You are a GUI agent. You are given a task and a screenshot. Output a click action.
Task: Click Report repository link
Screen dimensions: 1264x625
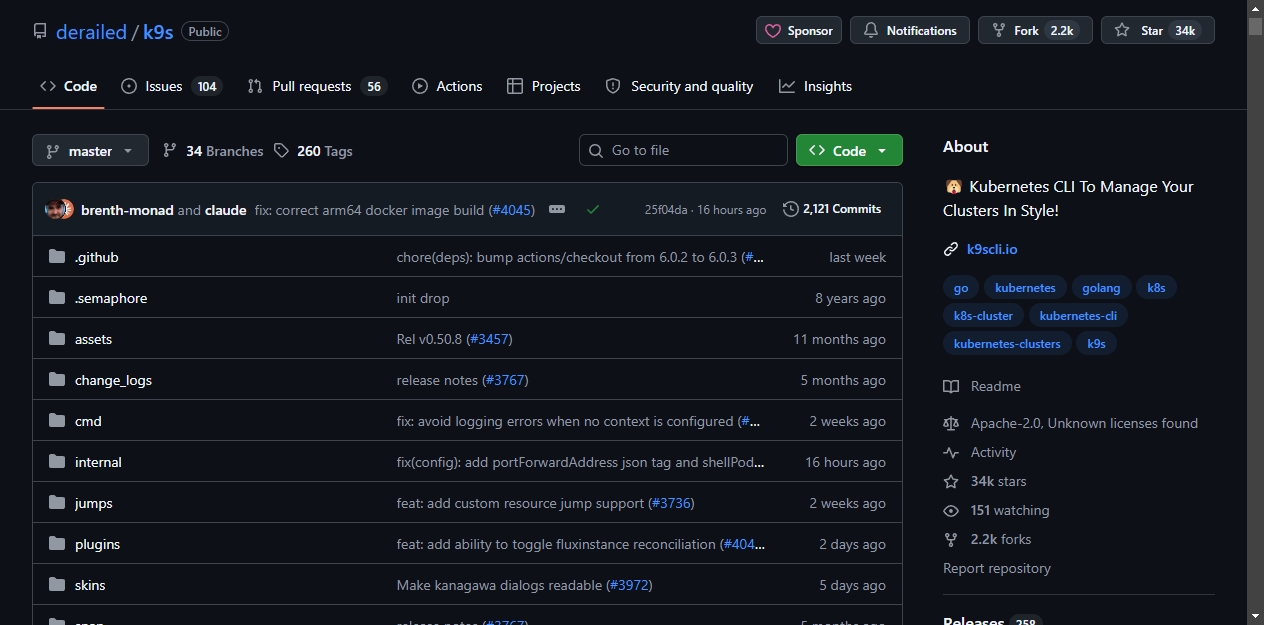tap(997, 568)
